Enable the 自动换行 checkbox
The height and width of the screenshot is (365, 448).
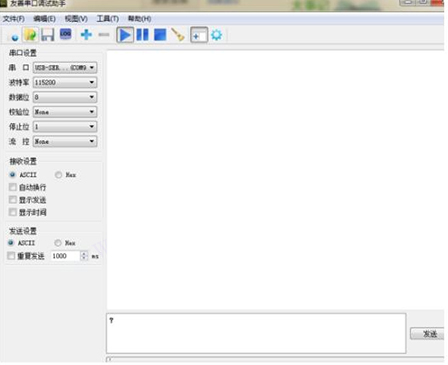(x=13, y=187)
